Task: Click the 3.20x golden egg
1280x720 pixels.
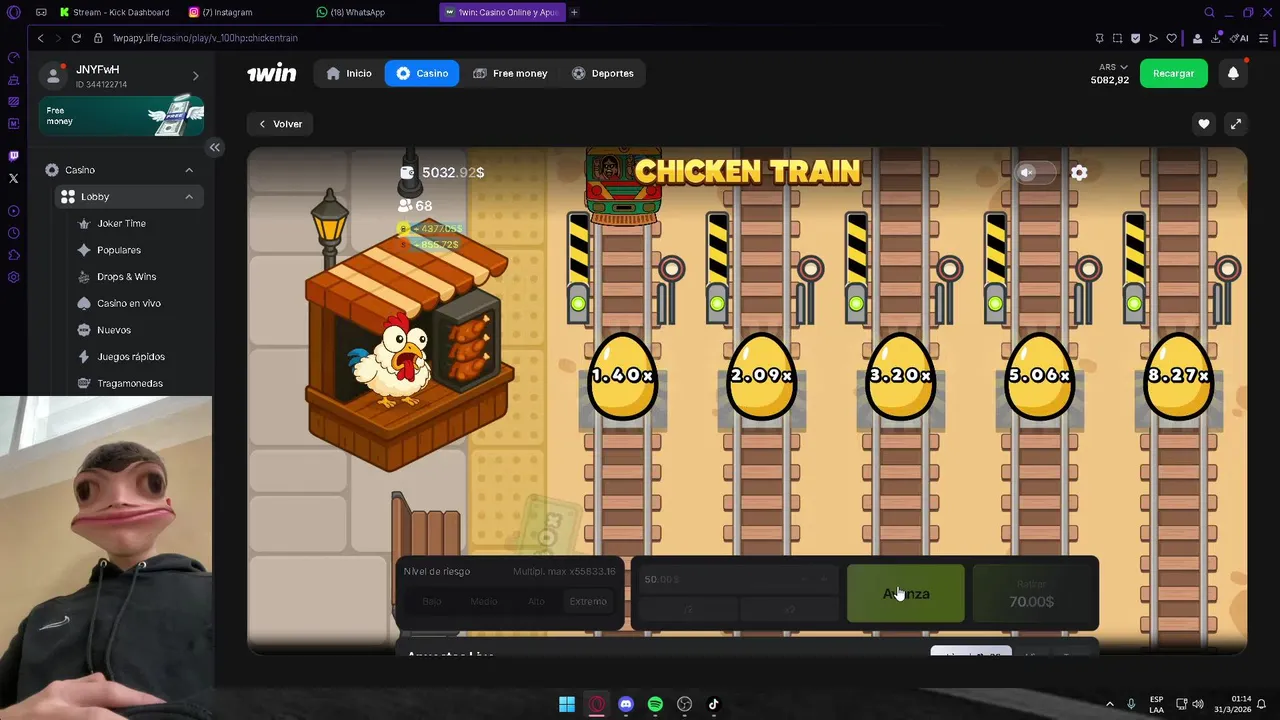Action: (x=901, y=376)
